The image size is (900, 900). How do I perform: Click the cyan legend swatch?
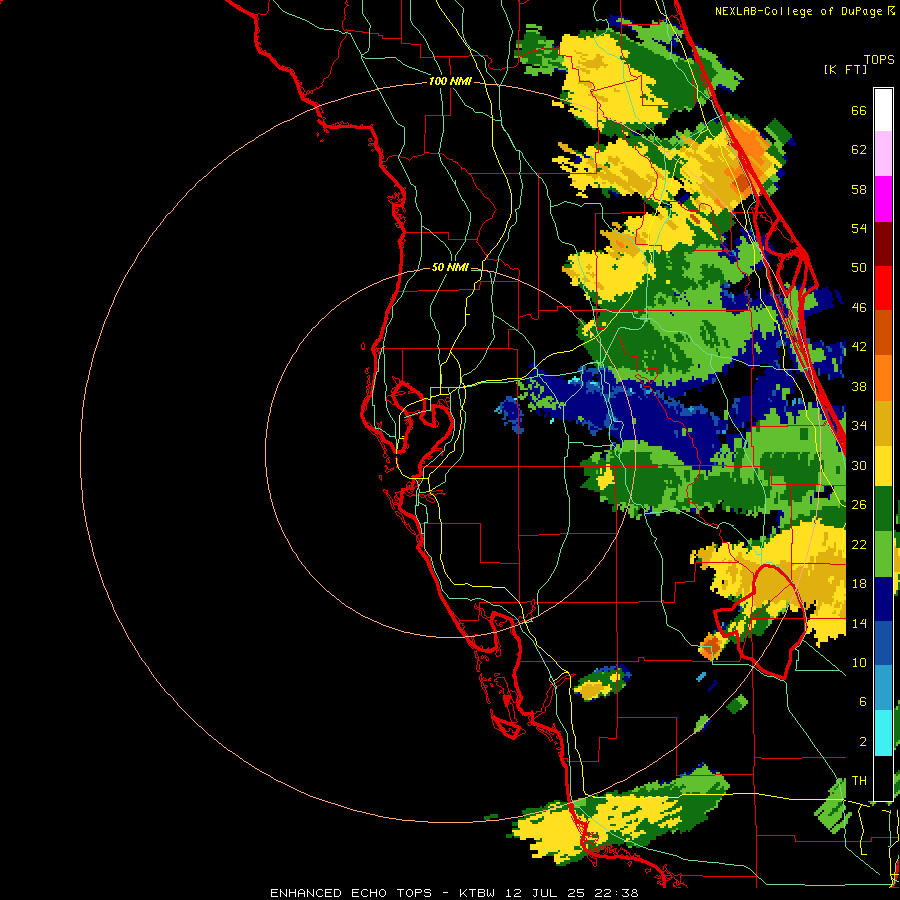[883, 733]
